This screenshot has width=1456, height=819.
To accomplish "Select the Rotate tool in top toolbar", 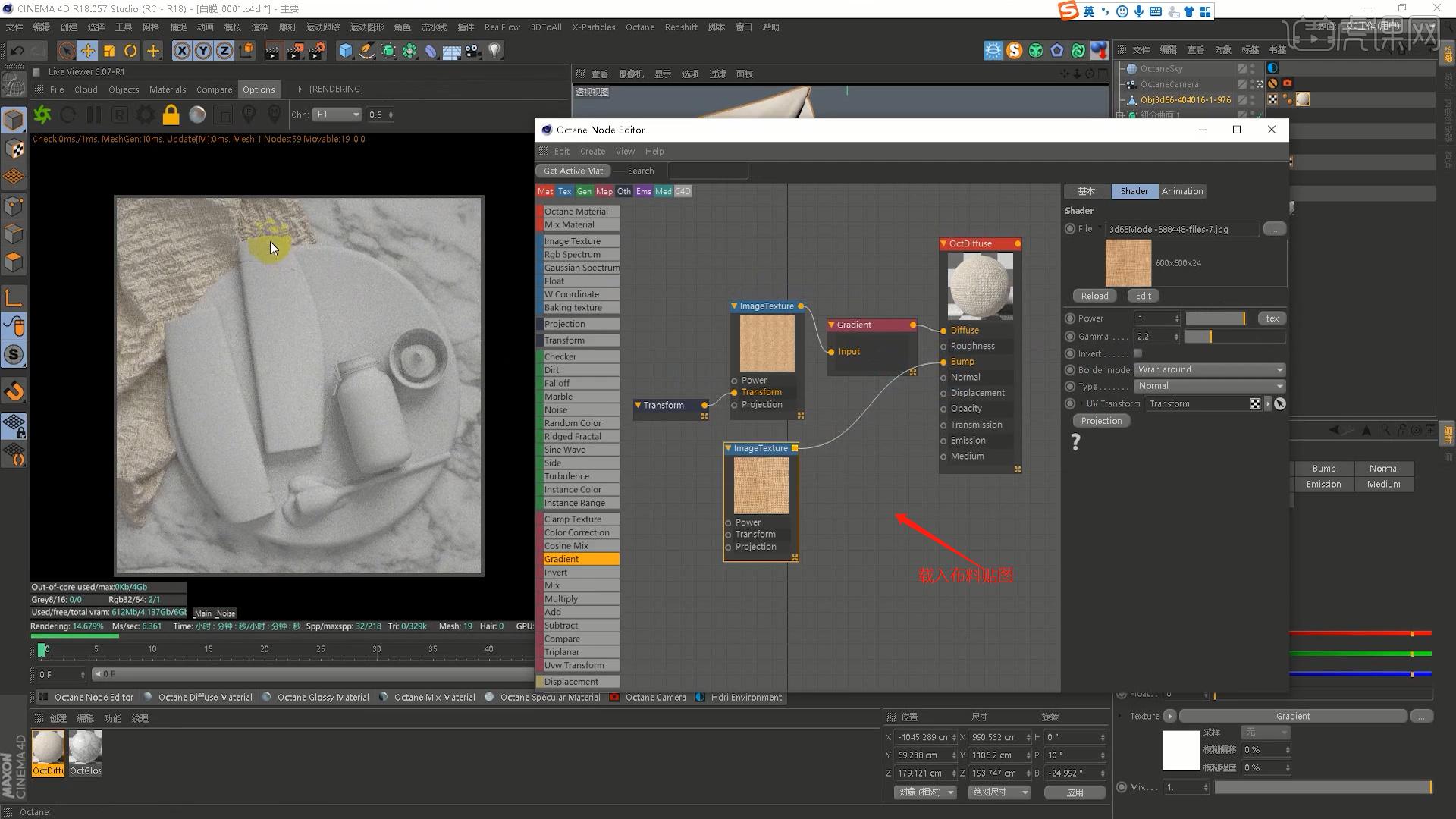I will point(130,51).
